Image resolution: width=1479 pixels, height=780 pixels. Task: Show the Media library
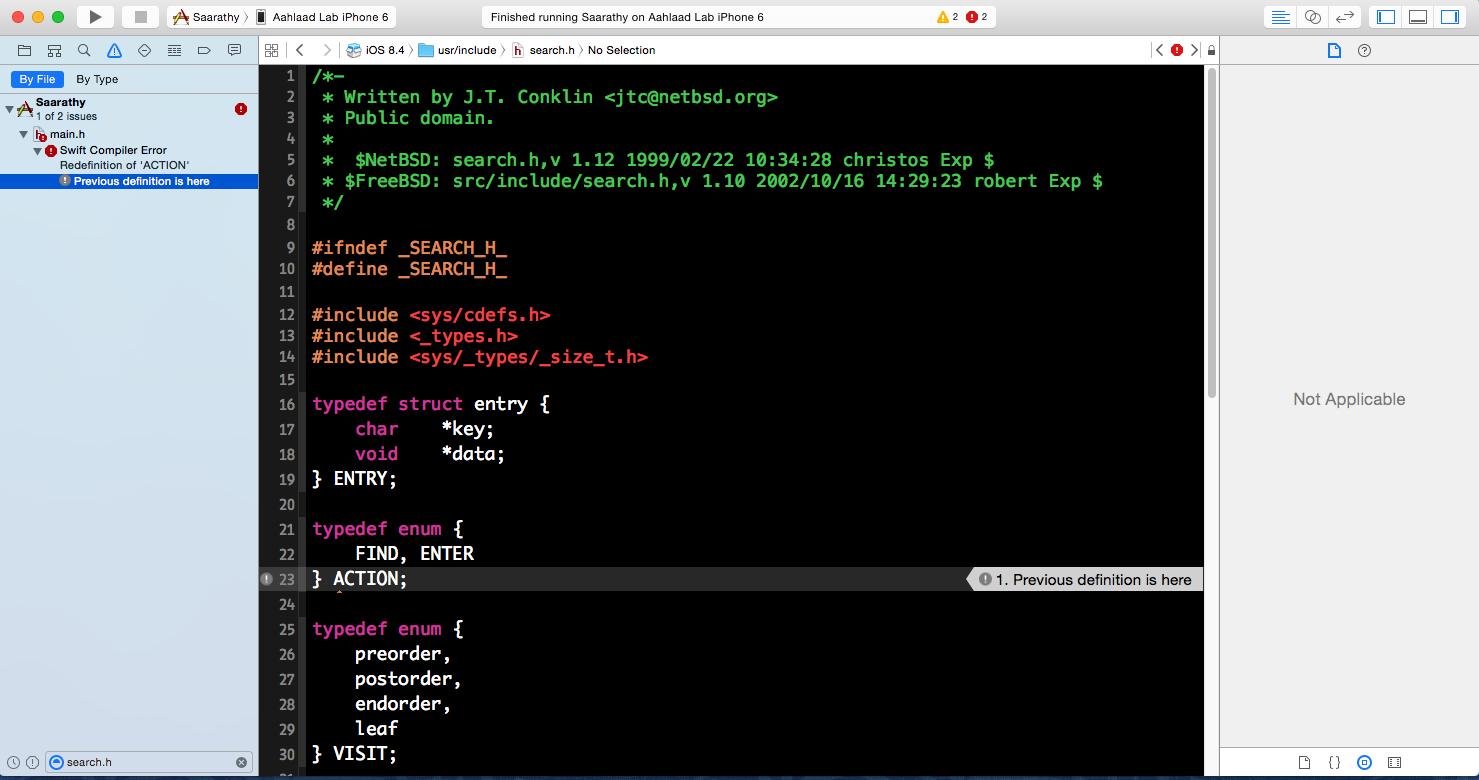tap(1394, 762)
